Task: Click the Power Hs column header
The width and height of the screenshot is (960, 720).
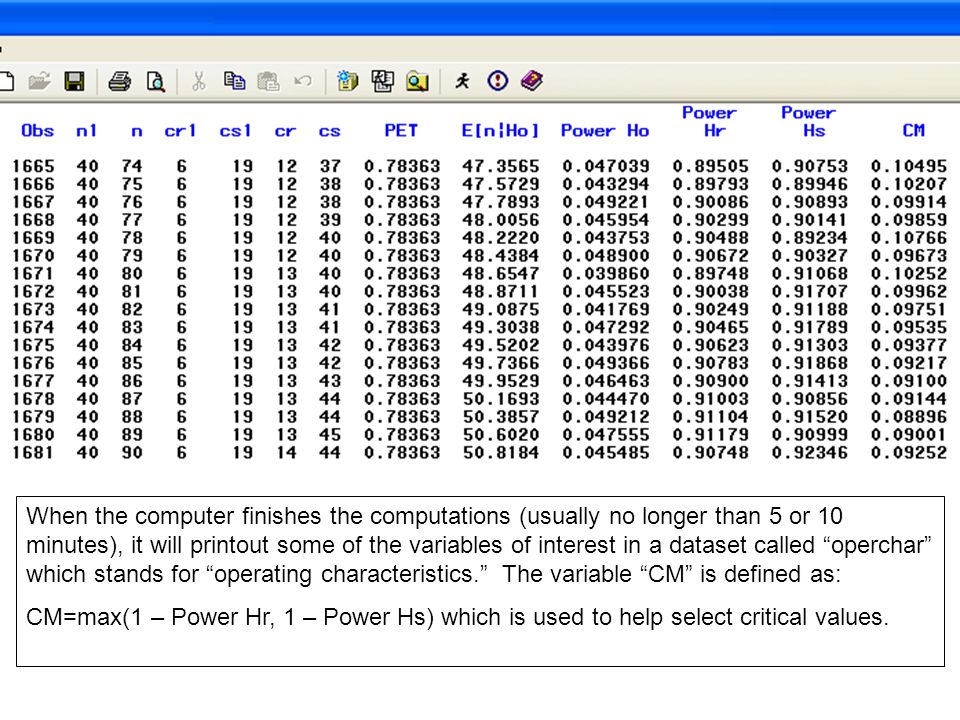Action: tap(809, 121)
